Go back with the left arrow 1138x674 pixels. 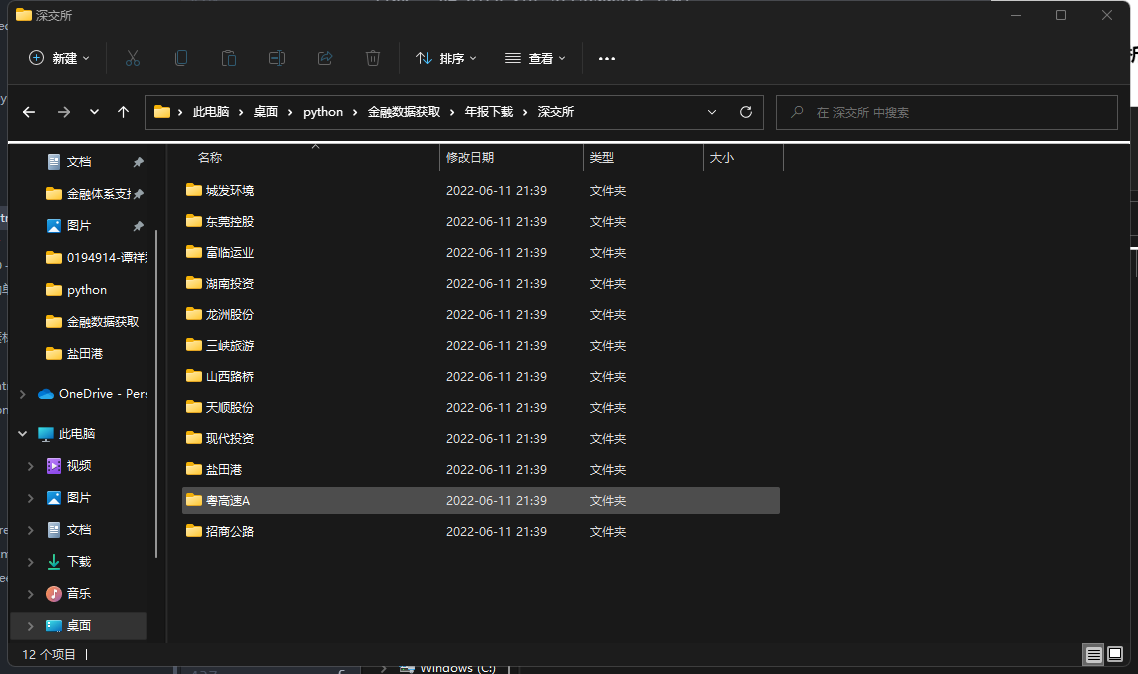click(x=29, y=112)
